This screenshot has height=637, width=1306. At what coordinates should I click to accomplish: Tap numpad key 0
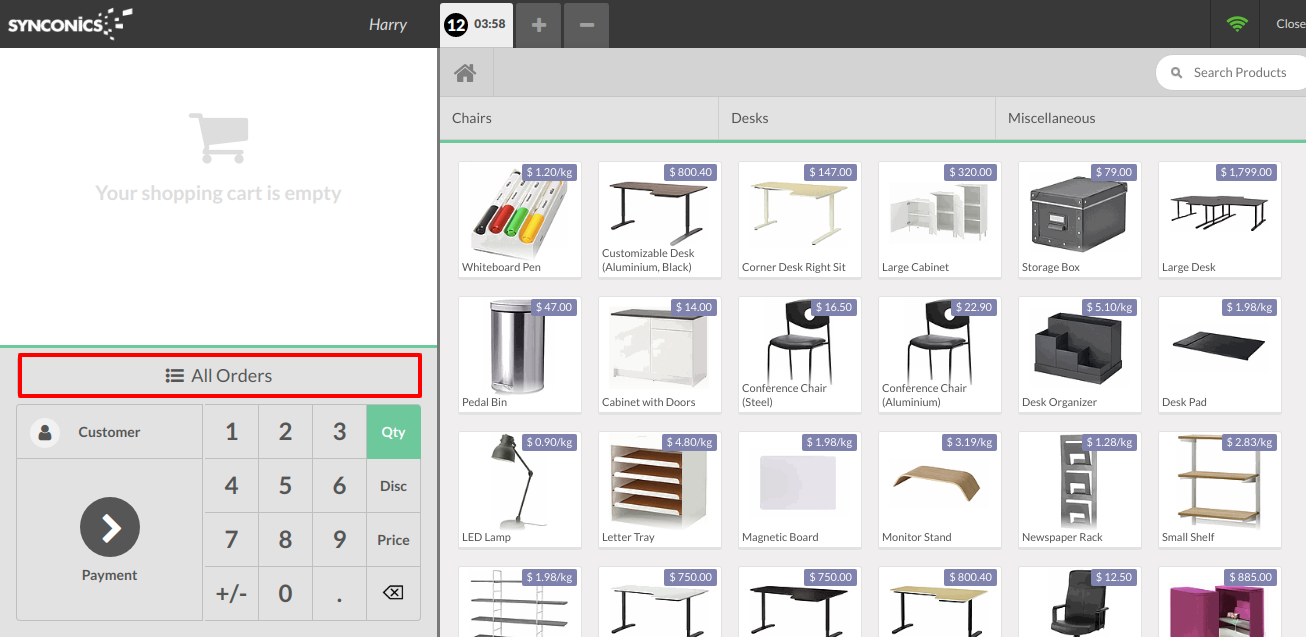click(285, 594)
